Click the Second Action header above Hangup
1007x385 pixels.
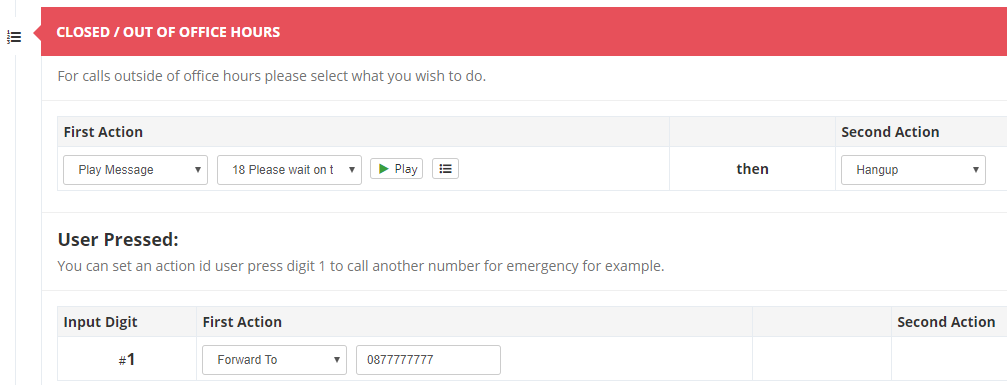[890, 132]
